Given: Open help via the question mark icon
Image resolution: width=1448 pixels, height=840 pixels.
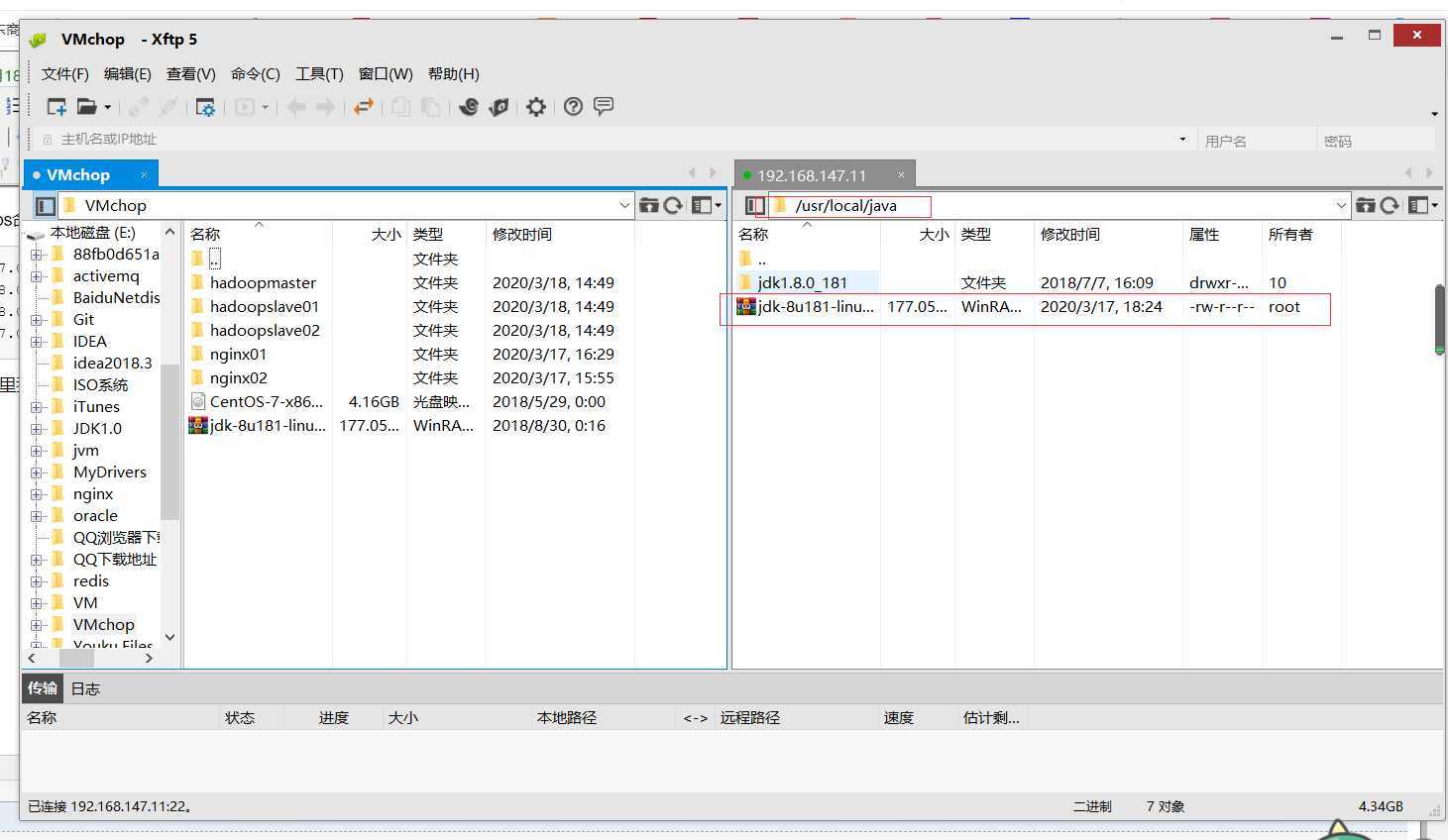Looking at the screenshot, I should [573, 107].
